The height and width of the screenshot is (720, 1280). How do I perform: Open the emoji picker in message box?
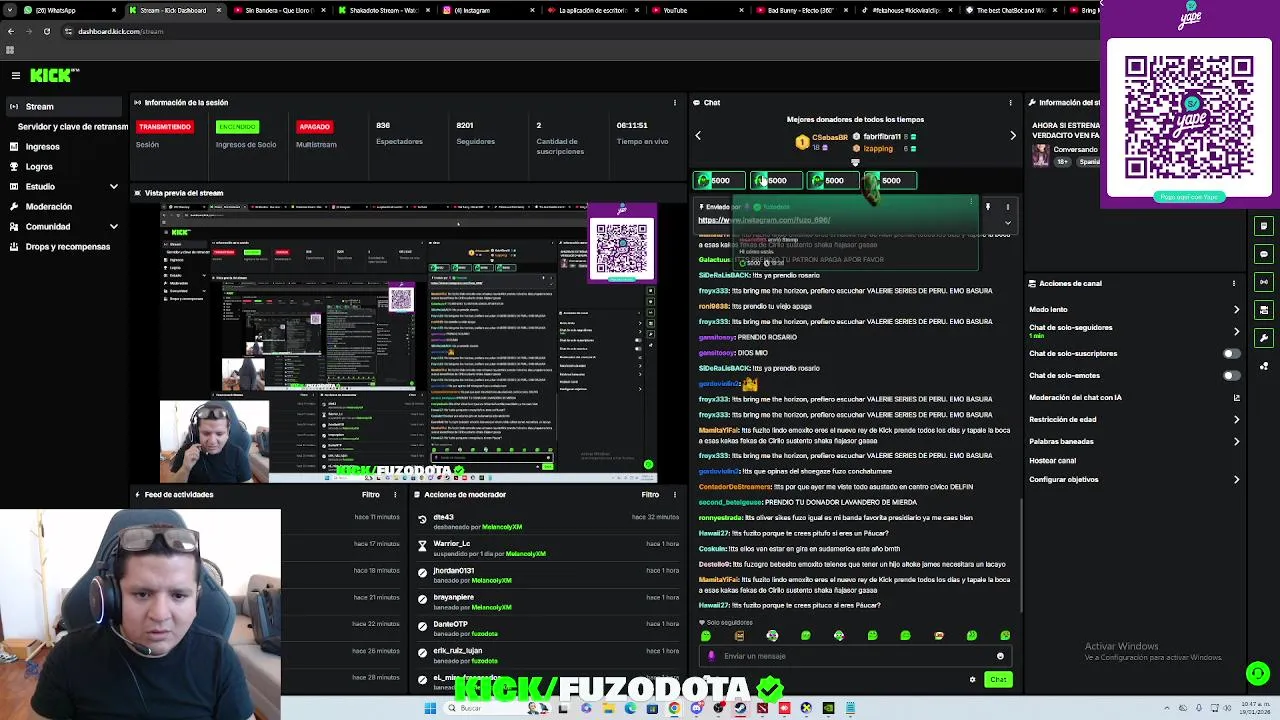(x=1000, y=656)
